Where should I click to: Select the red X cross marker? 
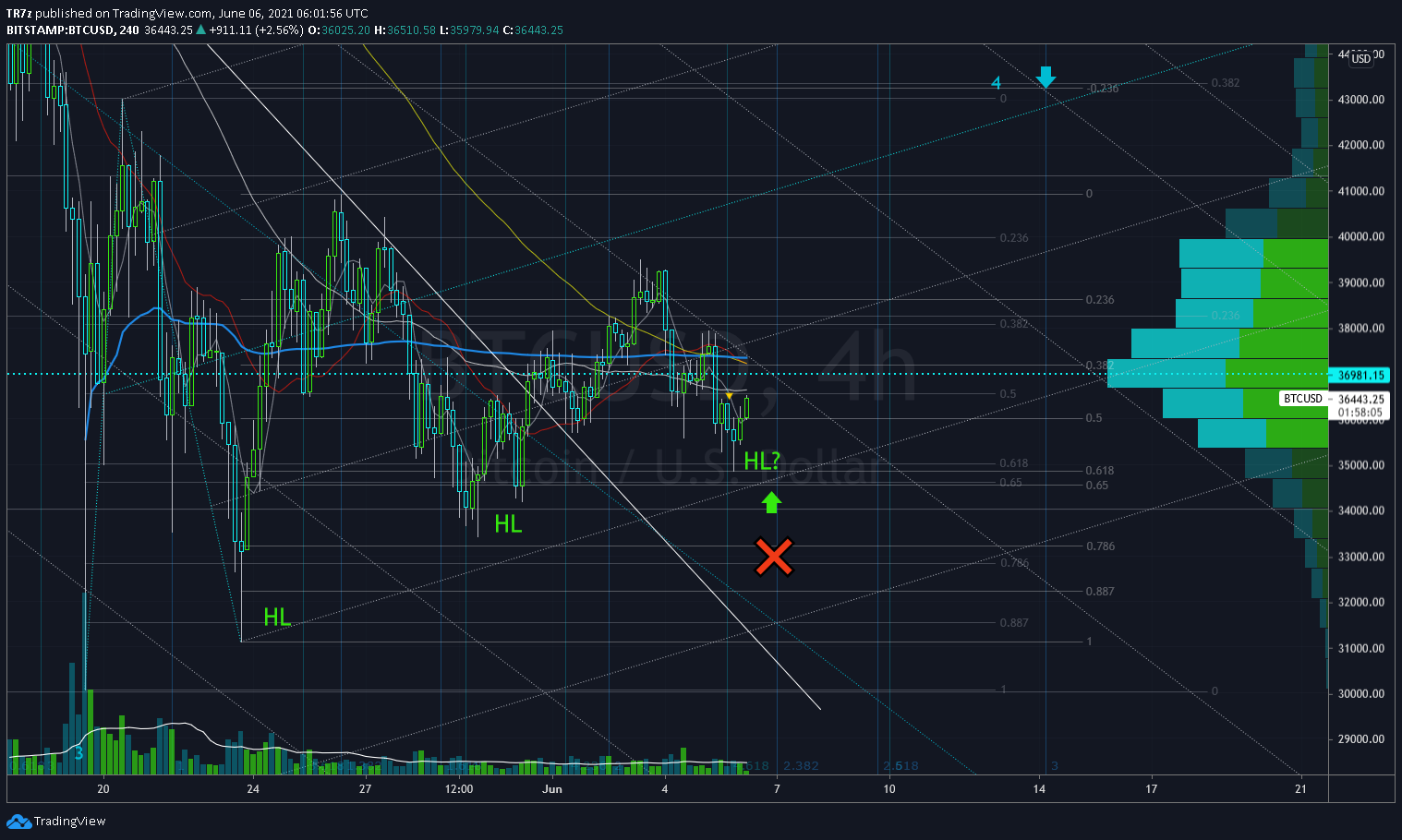click(774, 557)
